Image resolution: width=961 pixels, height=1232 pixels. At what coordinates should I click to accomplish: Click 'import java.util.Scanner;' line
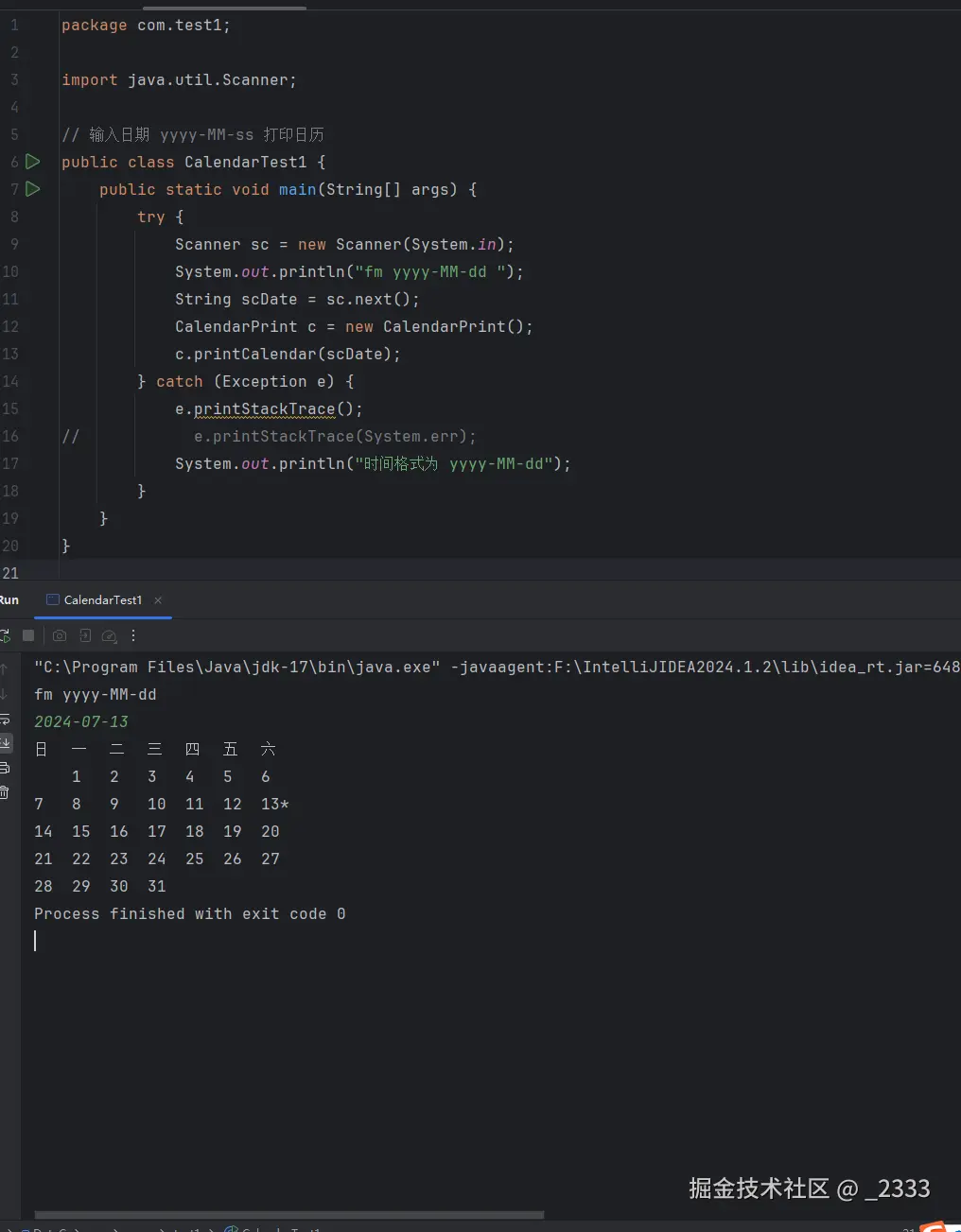(x=179, y=80)
